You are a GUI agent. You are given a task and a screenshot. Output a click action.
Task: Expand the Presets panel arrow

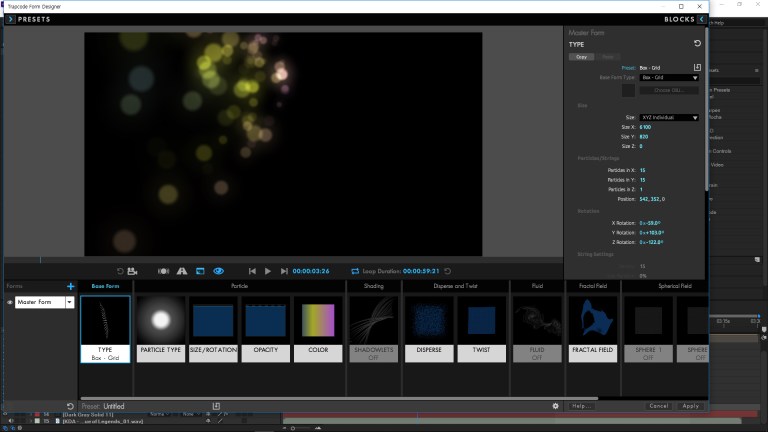pyautogui.click(x=10, y=19)
